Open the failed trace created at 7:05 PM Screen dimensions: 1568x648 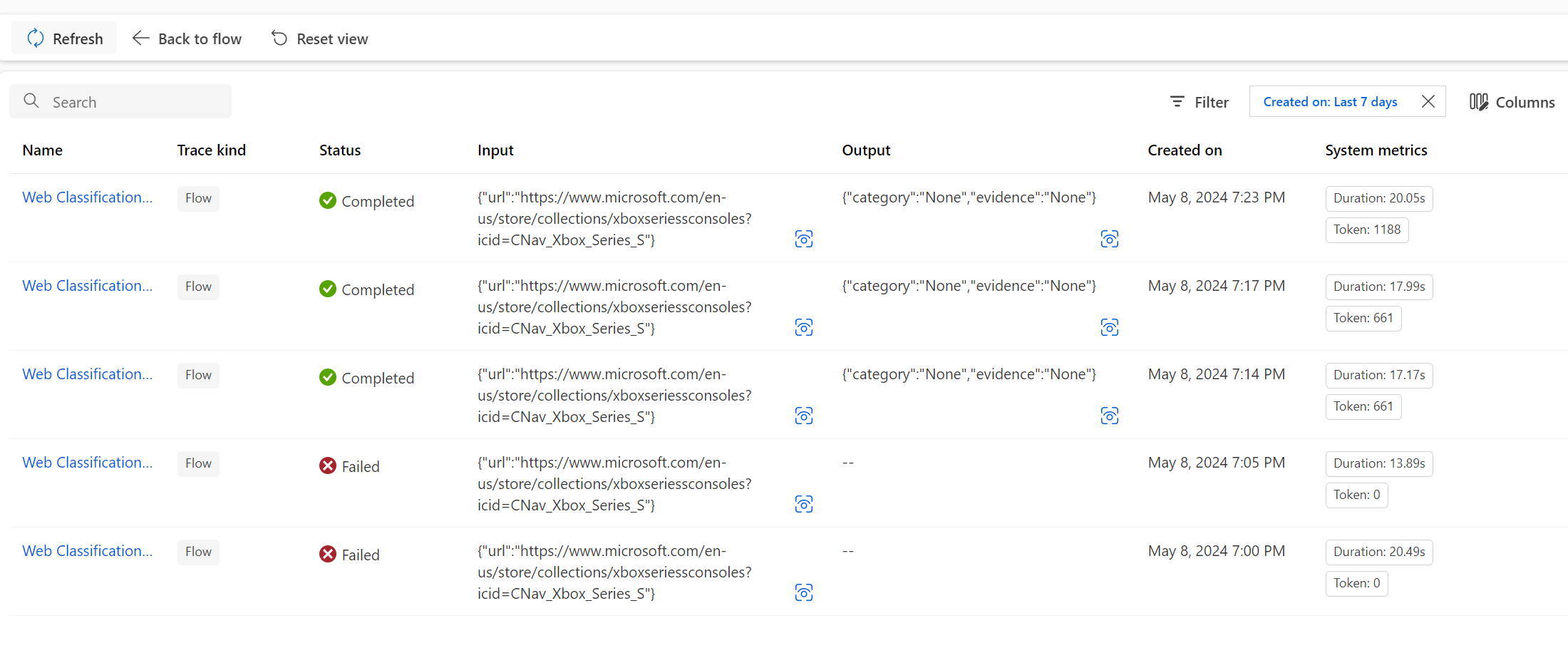87,463
